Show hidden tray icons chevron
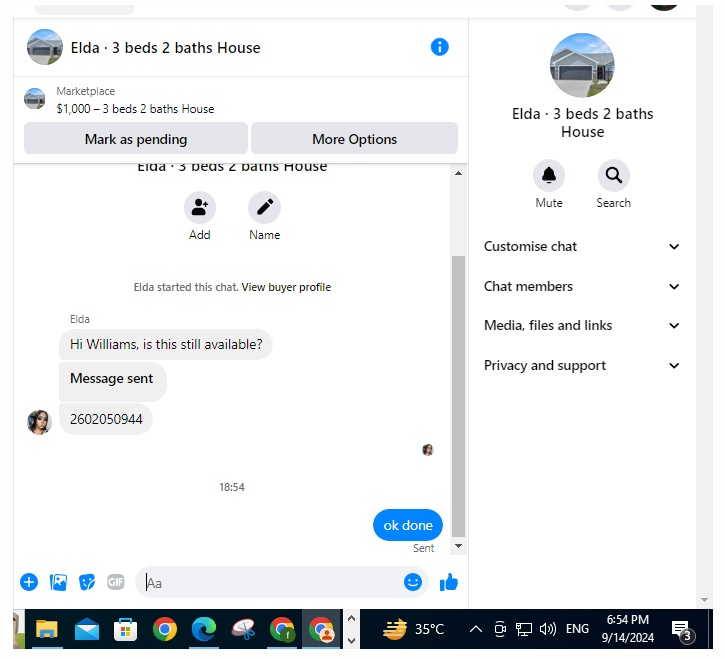Viewport: 725px width, 659px height. pos(476,629)
